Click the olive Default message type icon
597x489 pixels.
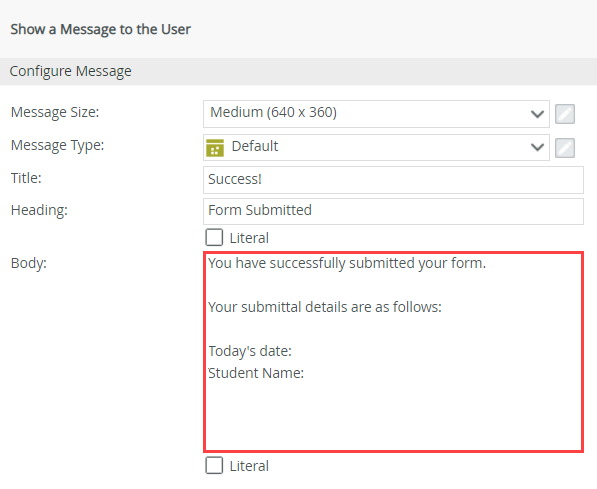click(215, 148)
